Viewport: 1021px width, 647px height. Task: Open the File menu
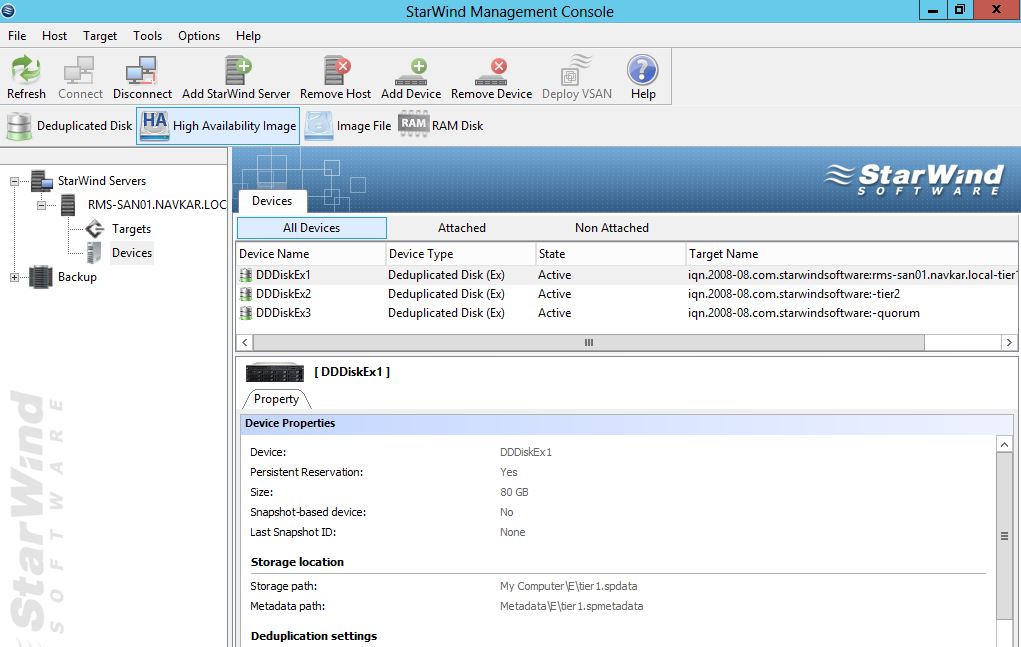pyautogui.click(x=17, y=36)
